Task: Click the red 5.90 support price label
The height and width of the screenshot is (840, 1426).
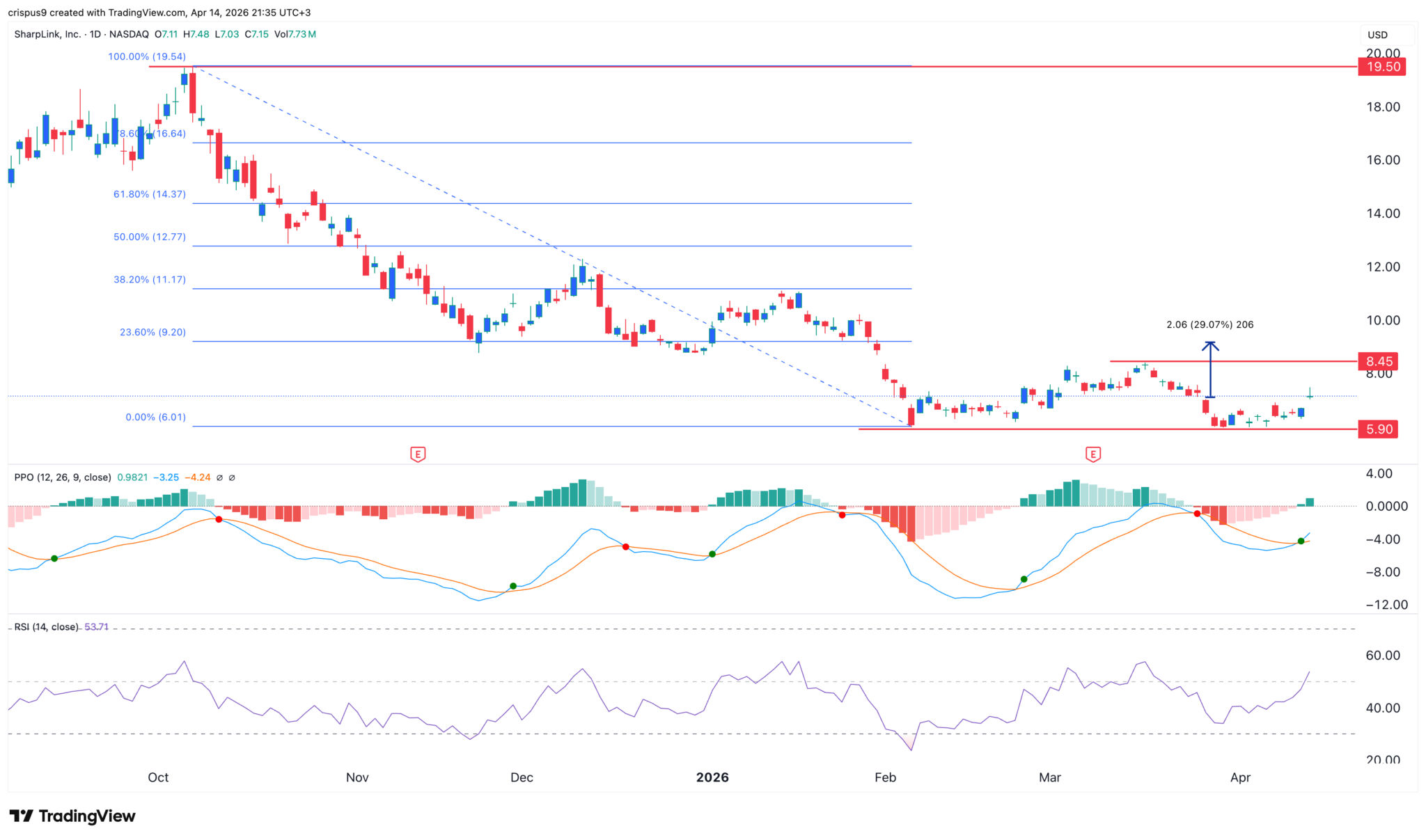Action: (1379, 429)
